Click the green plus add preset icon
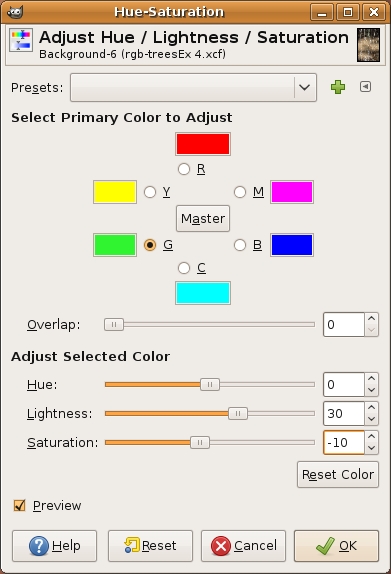The width and height of the screenshot is (391, 574). pyautogui.click(x=338, y=87)
